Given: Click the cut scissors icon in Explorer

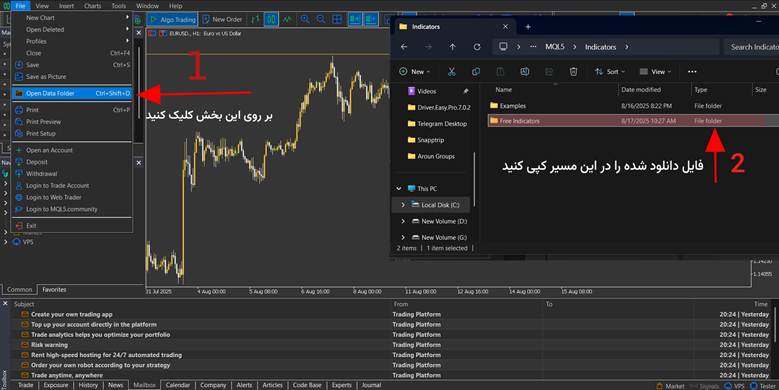Looking at the screenshot, I should tap(452, 72).
